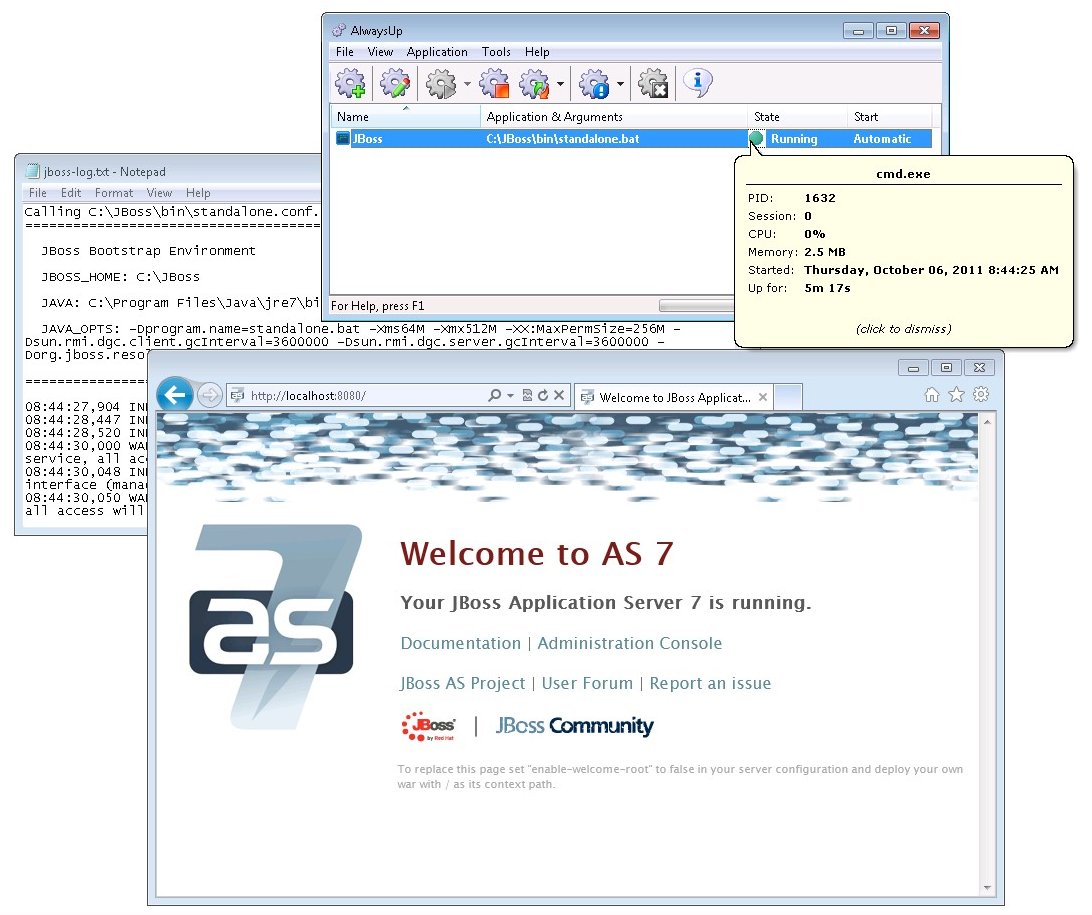The width and height of the screenshot is (1092, 915).
Task: Open the Documentation link
Action: 460,643
